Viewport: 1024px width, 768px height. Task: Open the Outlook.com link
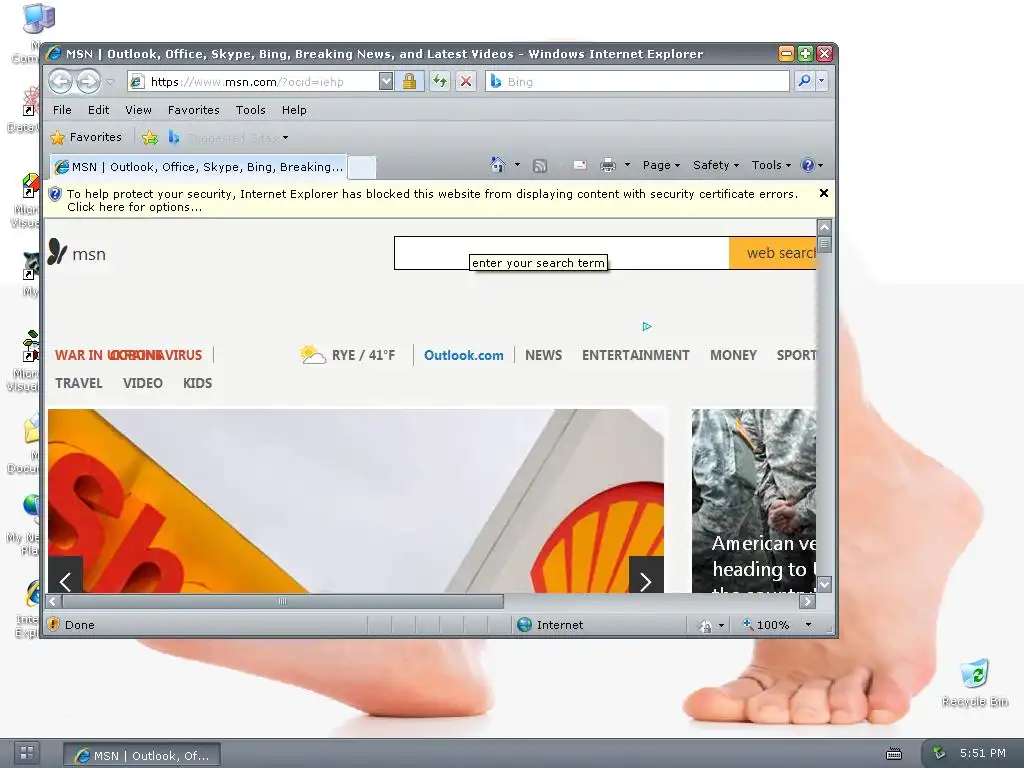pyautogui.click(x=464, y=355)
